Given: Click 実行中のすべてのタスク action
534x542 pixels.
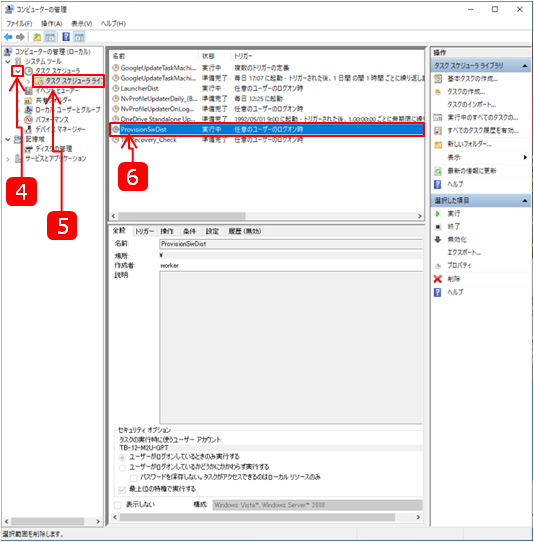Looking at the screenshot, I should coord(483,118).
